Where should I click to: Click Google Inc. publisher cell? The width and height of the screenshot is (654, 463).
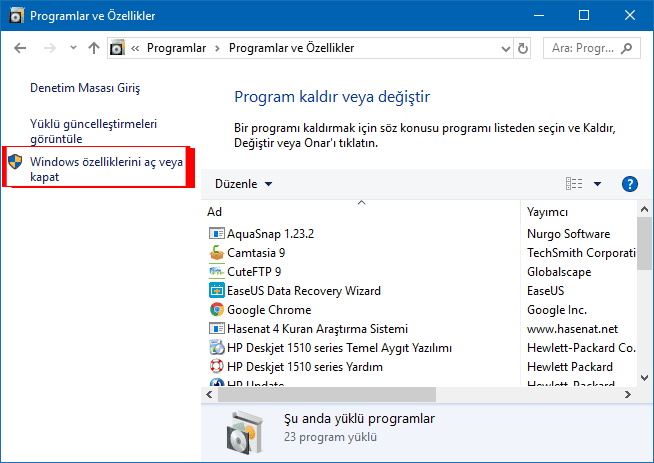[x=557, y=310]
